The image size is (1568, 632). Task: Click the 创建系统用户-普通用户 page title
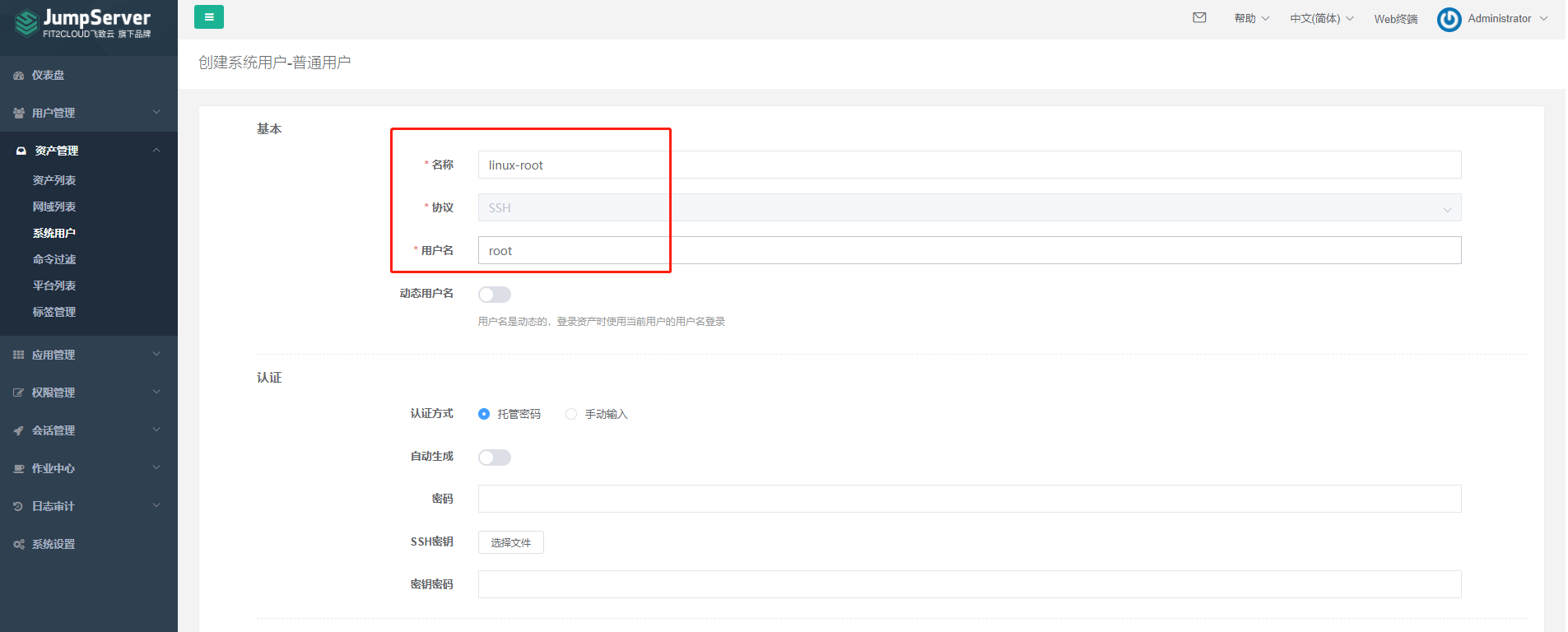[275, 63]
